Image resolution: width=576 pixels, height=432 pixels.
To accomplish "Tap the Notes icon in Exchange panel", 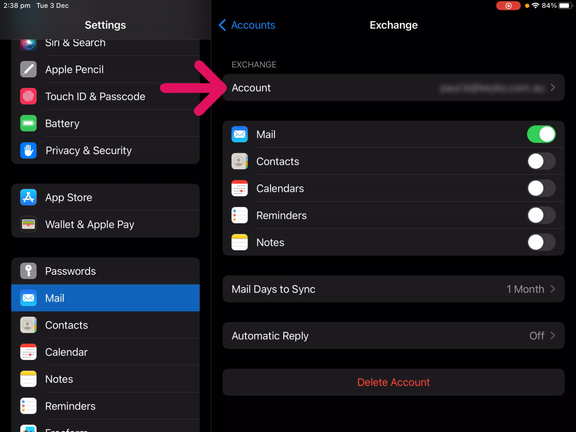I will [x=240, y=242].
